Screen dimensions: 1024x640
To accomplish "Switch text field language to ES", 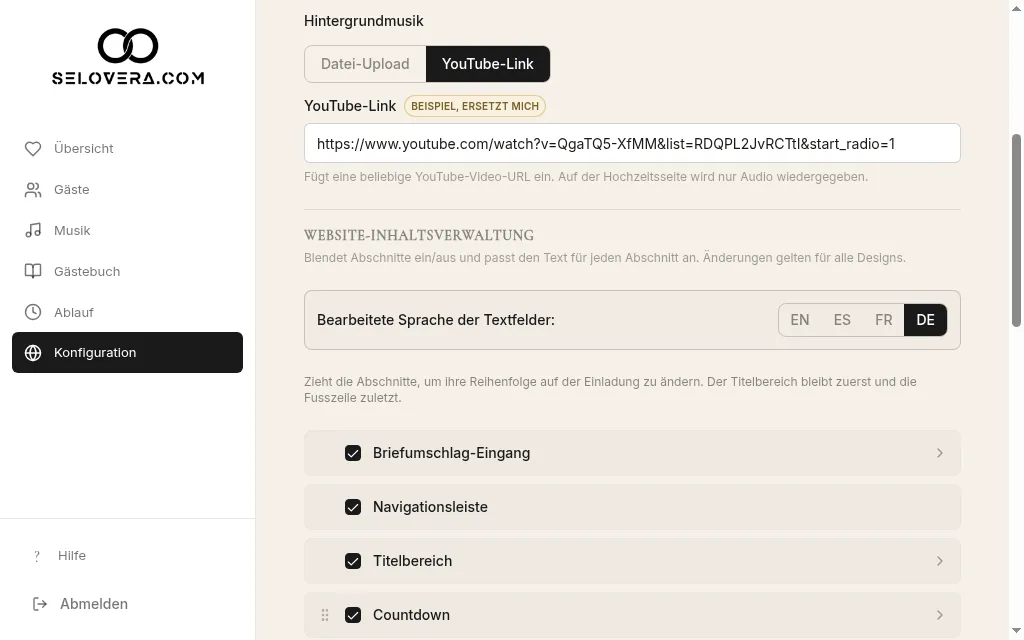I will click(x=842, y=320).
